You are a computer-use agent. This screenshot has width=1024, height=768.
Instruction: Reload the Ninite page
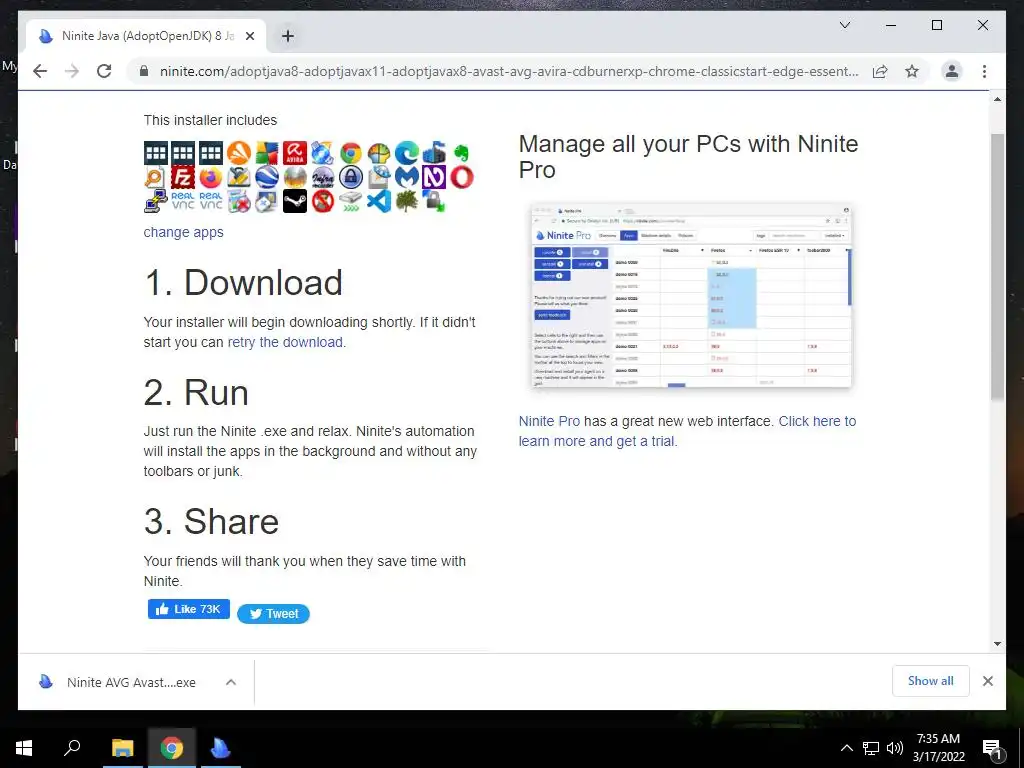(x=104, y=71)
